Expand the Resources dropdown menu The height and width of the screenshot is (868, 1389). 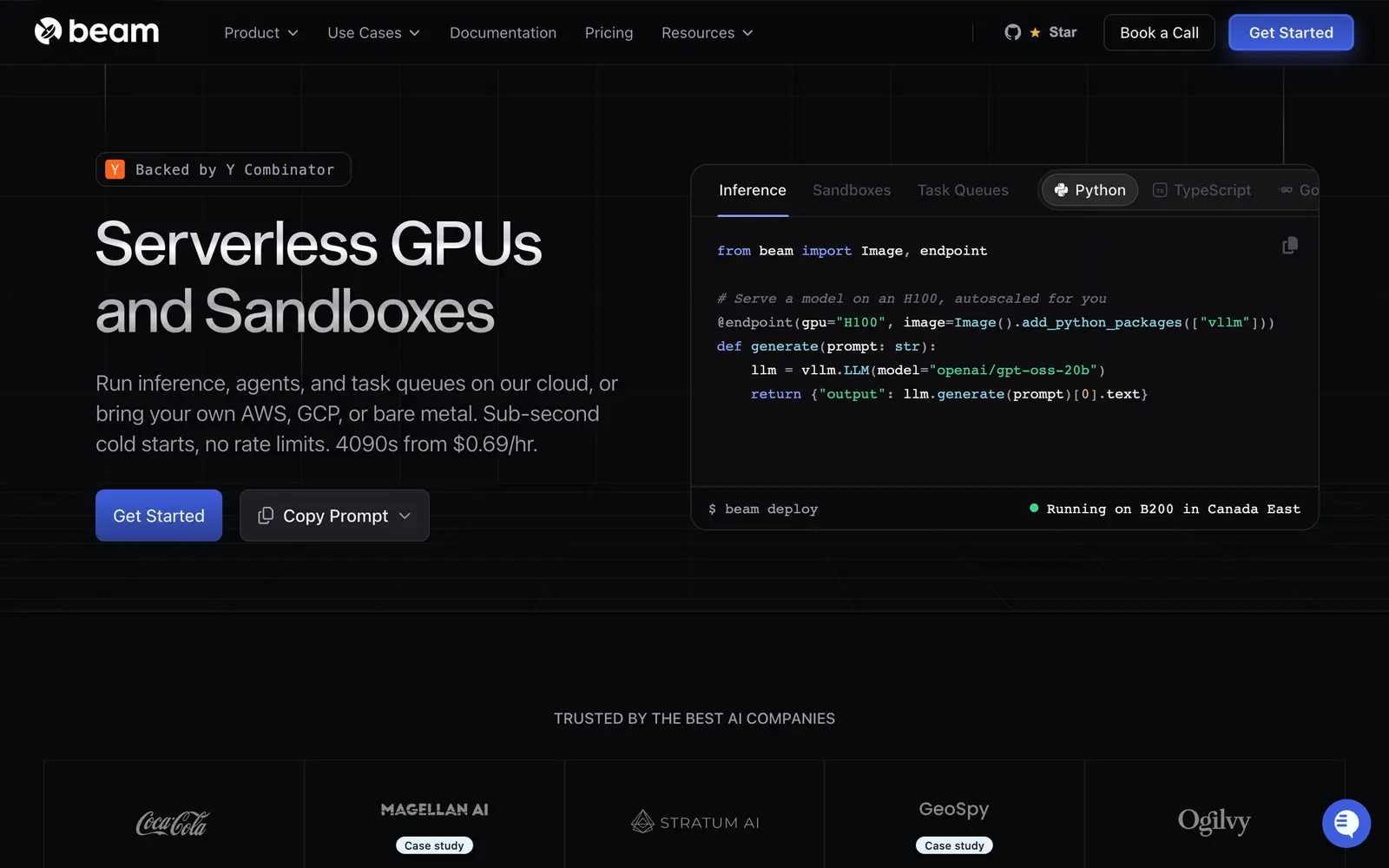tap(707, 33)
